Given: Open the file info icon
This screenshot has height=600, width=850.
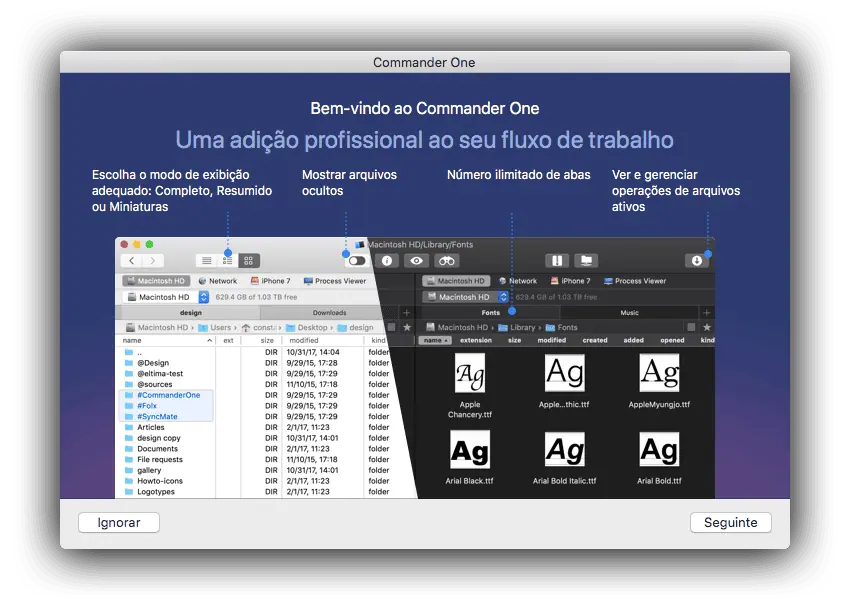Looking at the screenshot, I should (387, 261).
